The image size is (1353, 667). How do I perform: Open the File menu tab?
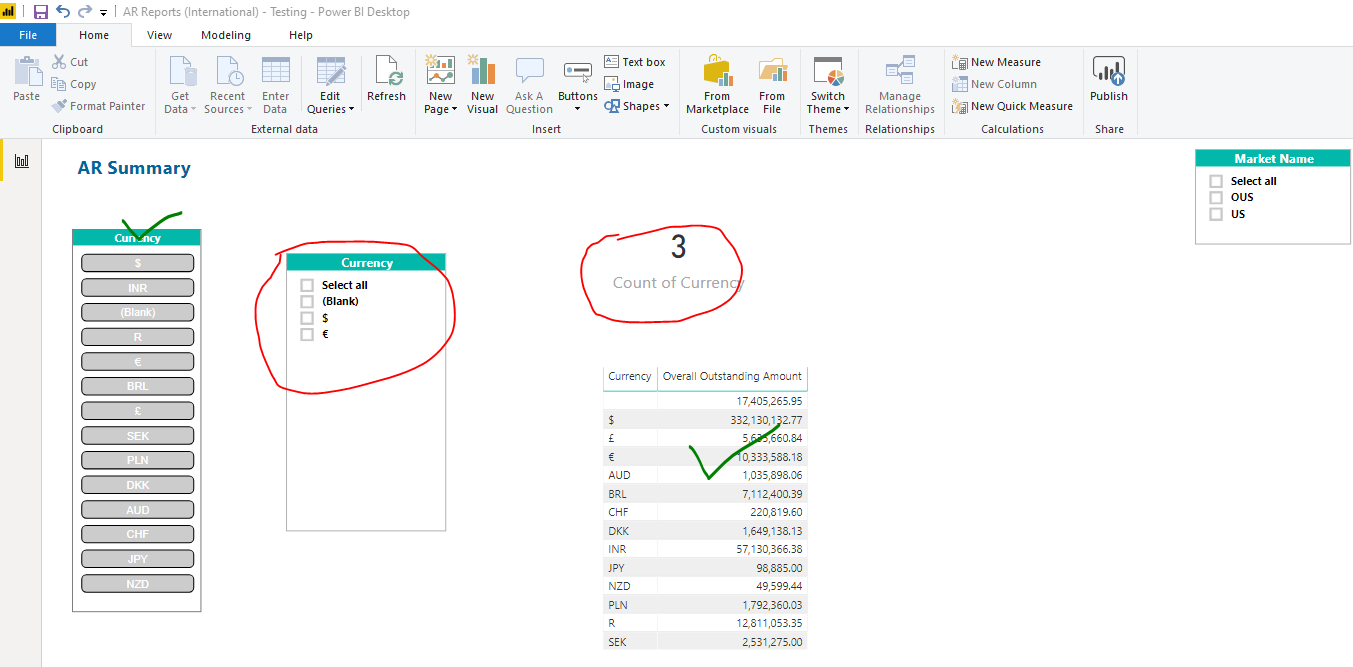(28, 35)
